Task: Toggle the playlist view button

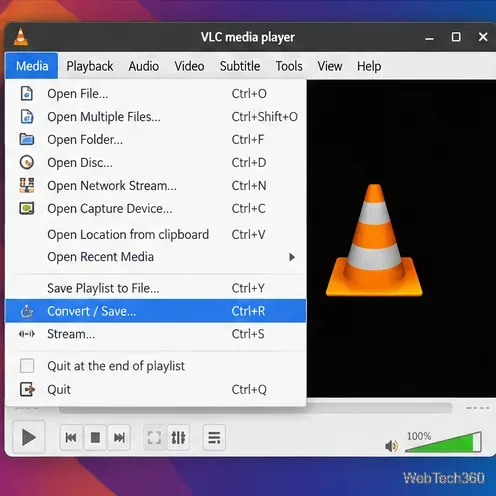Action: (x=214, y=437)
